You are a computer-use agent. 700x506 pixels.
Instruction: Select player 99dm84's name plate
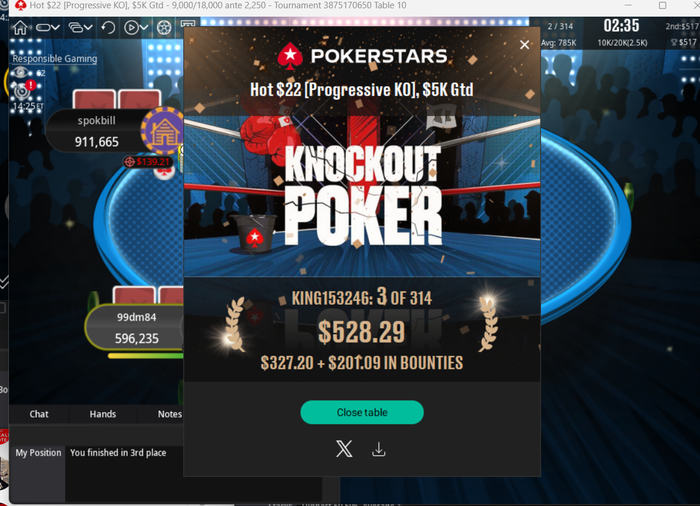[136, 327]
